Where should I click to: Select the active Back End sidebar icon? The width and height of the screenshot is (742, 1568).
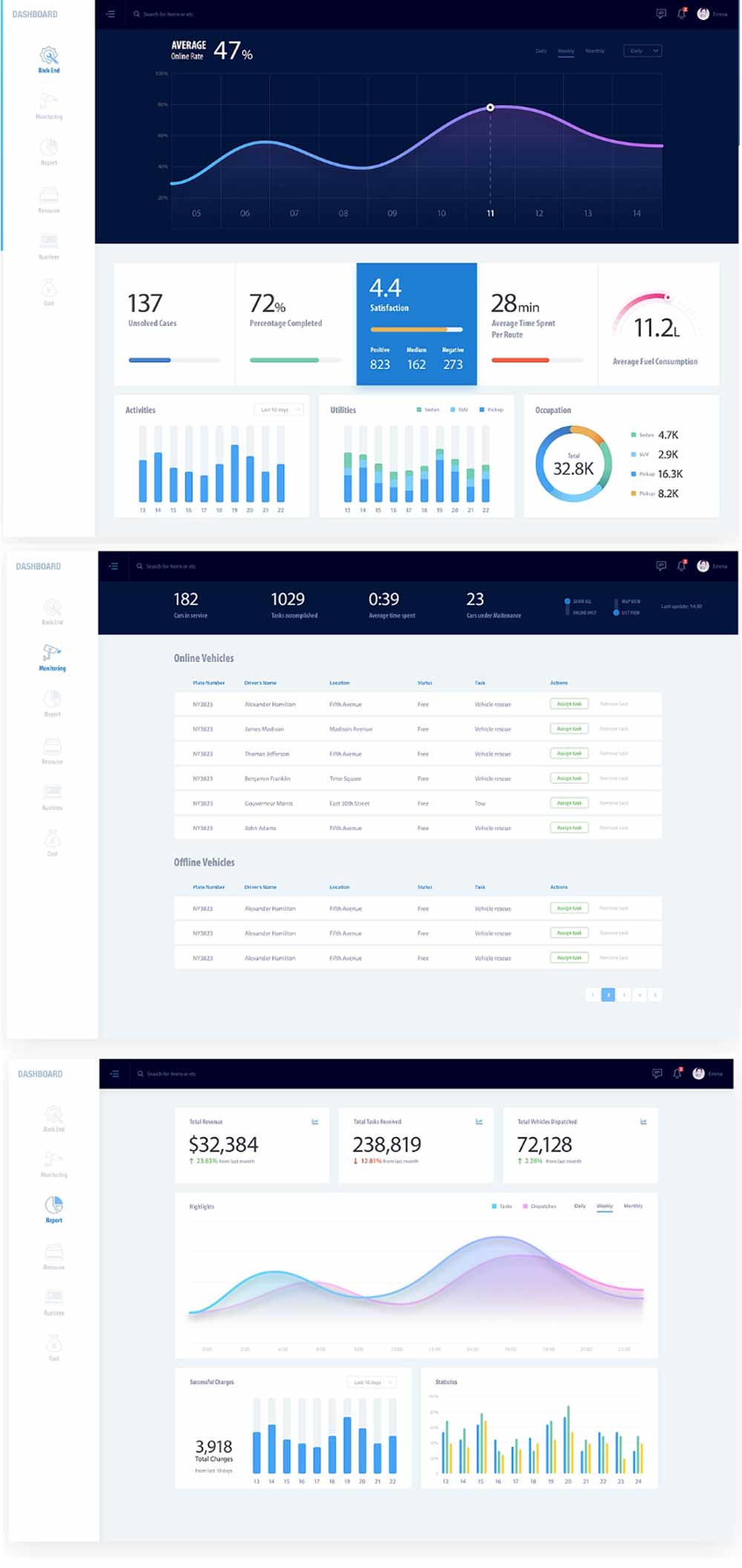tap(49, 56)
